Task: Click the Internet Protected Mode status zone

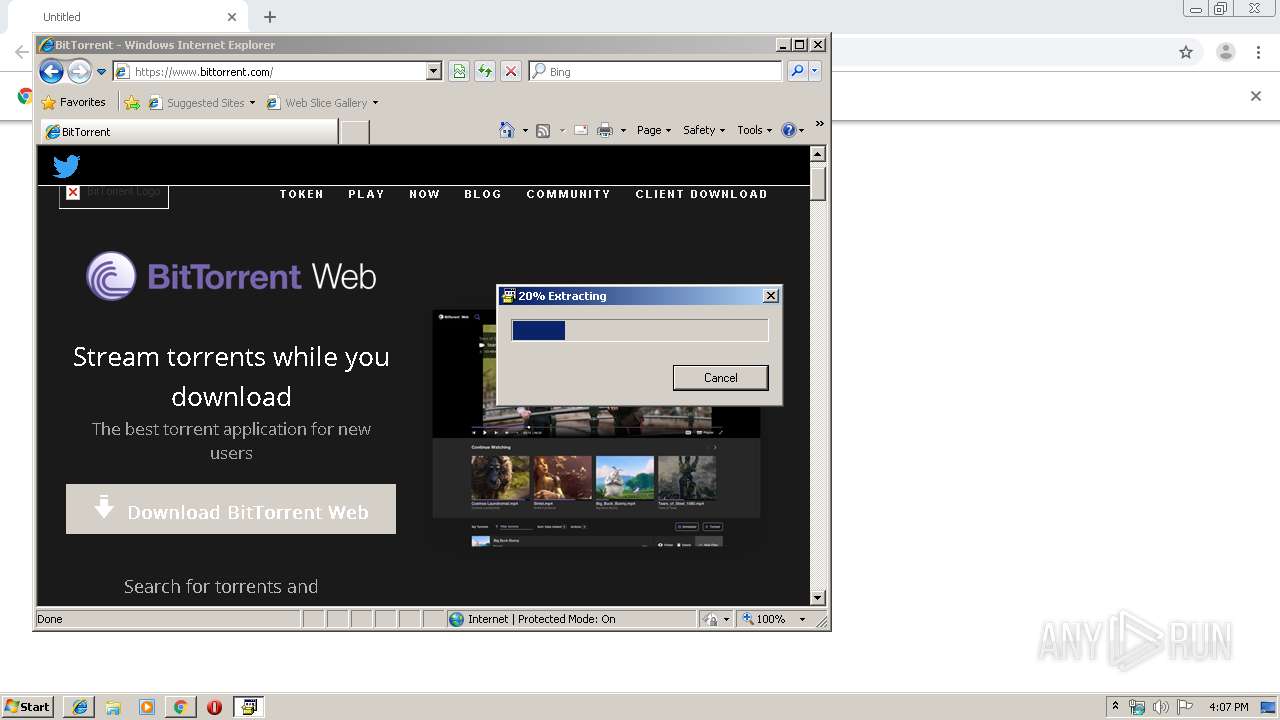Action: (x=570, y=619)
